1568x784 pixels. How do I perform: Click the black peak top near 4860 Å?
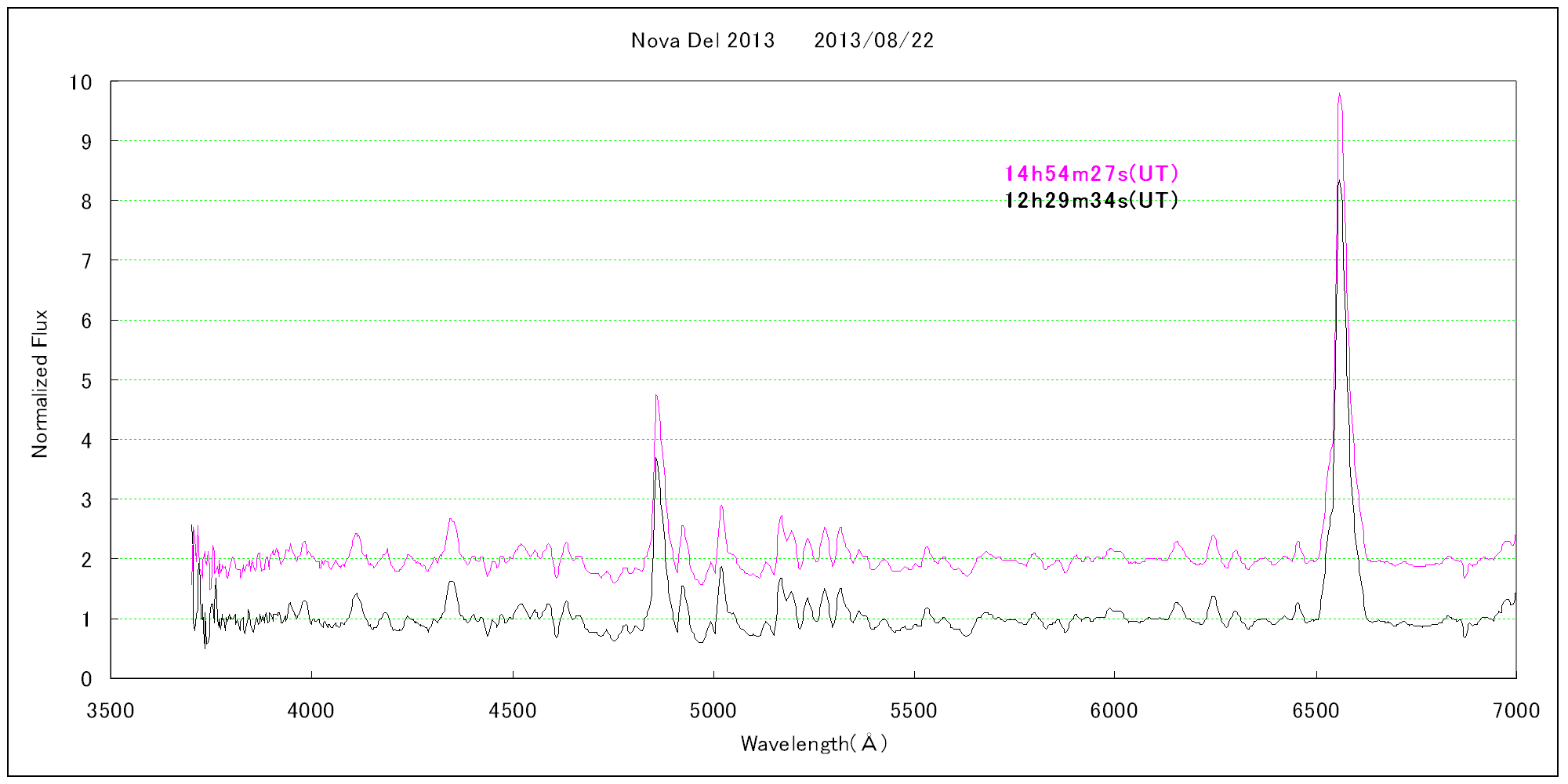655,459
